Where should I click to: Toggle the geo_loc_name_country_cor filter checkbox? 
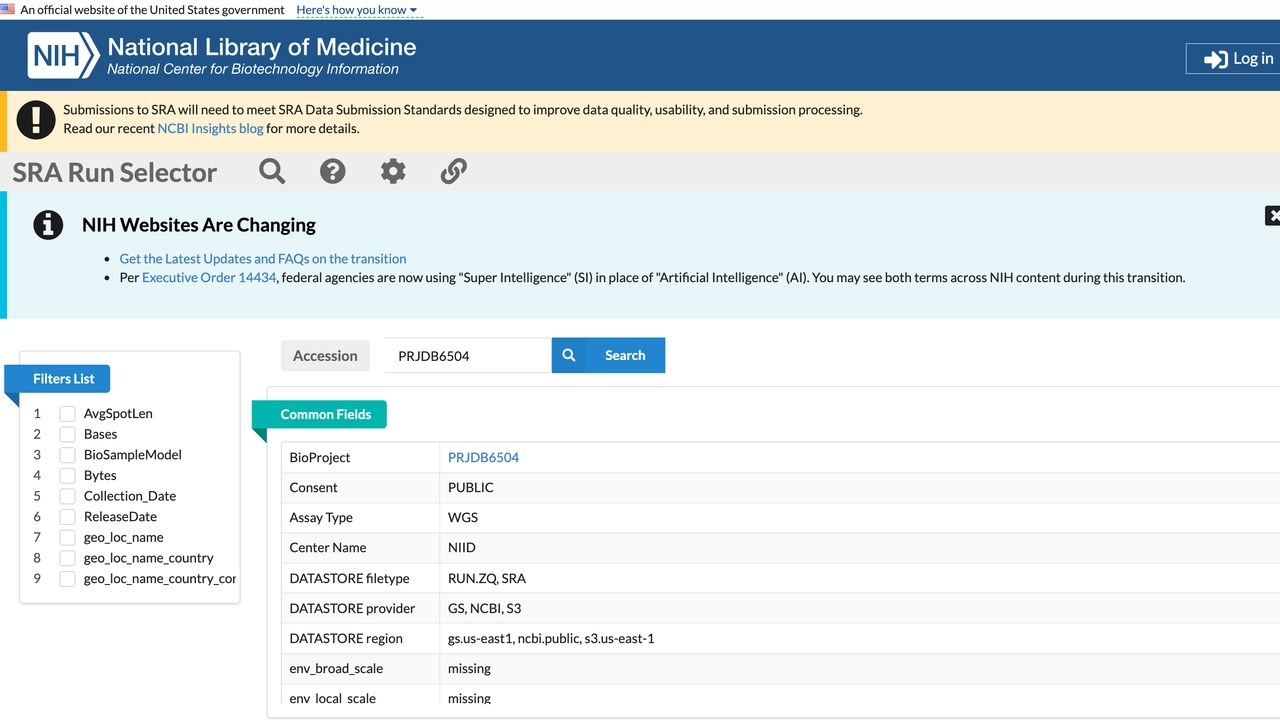[67, 579]
